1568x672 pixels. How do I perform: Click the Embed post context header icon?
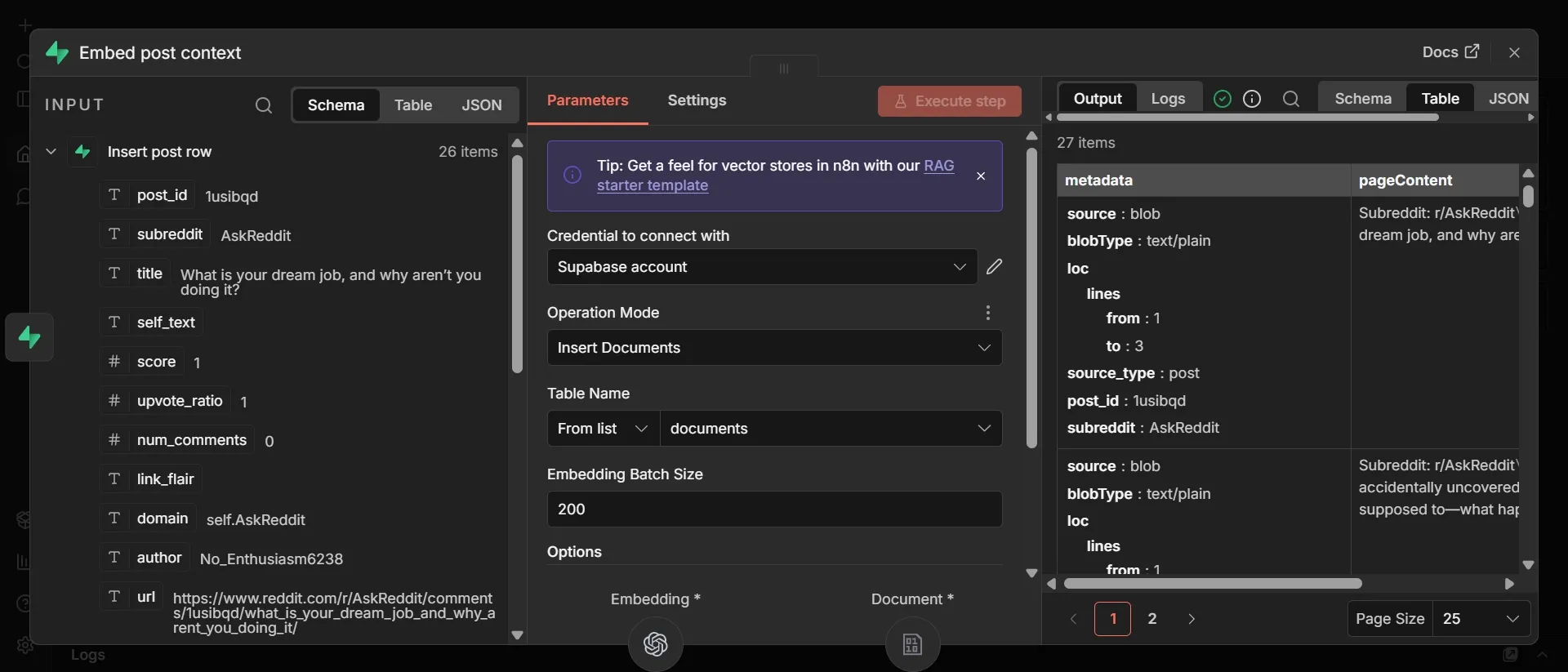tap(56, 53)
